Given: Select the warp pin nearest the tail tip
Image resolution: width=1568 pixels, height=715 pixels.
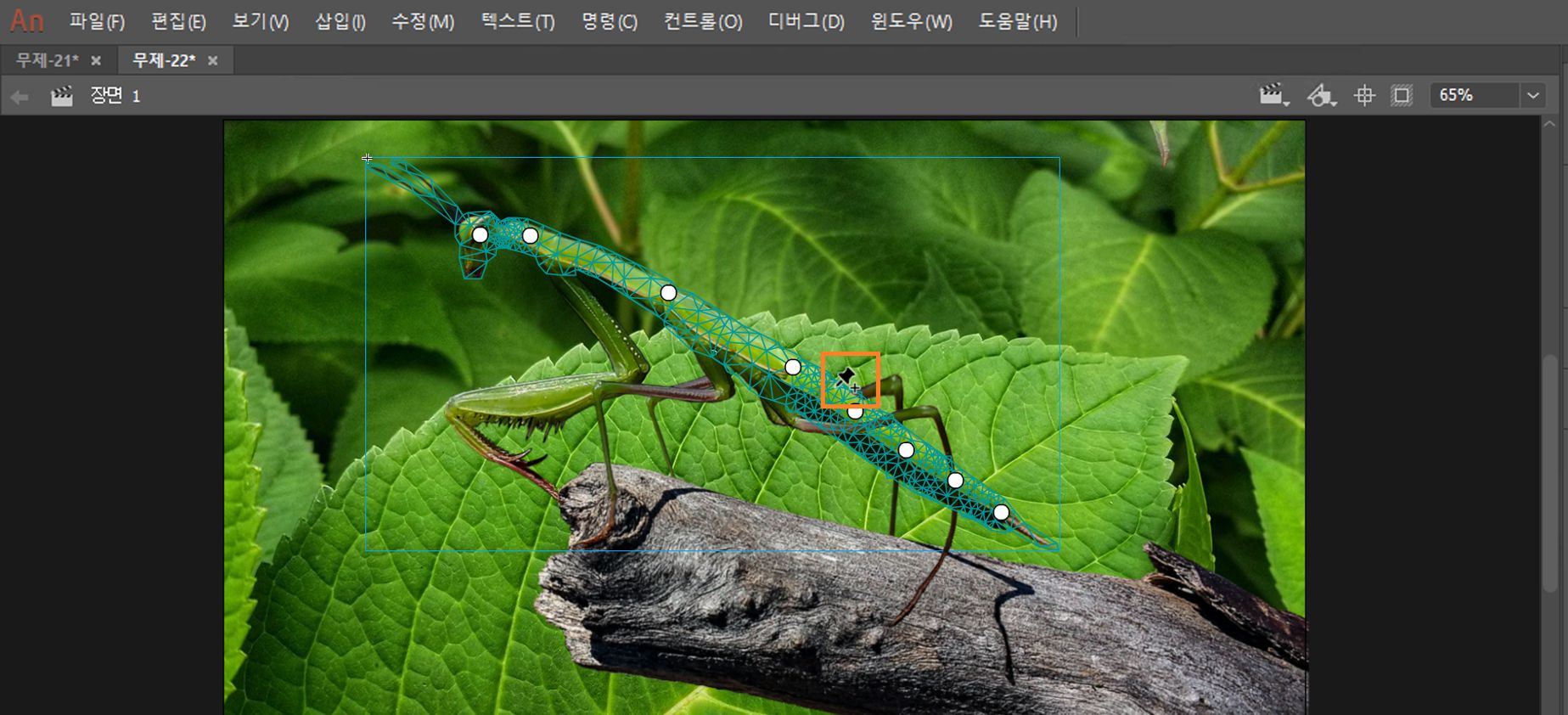Looking at the screenshot, I should (1001, 512).
